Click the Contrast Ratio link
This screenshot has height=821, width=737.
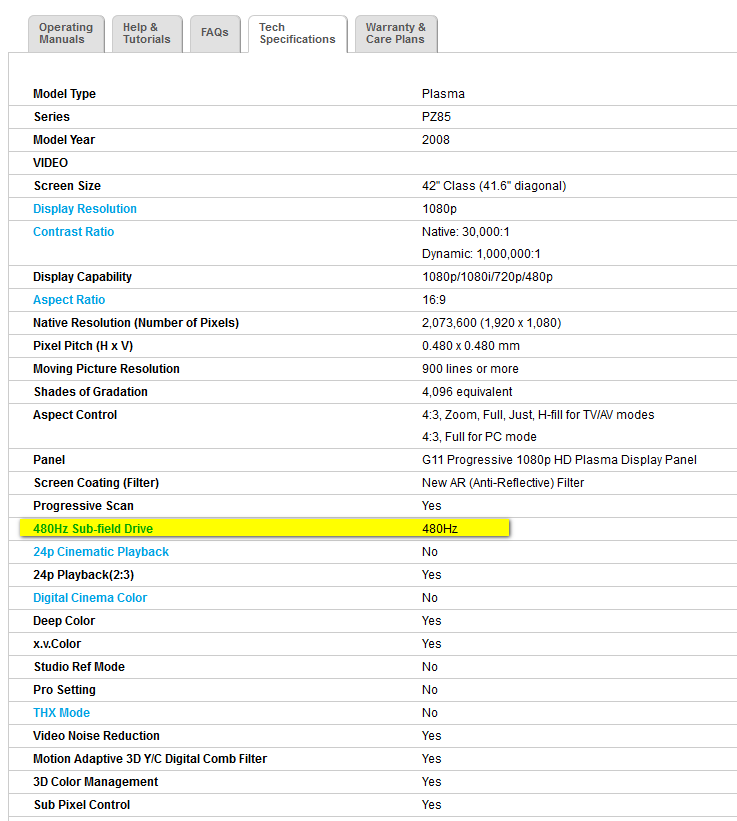[73, 232]
